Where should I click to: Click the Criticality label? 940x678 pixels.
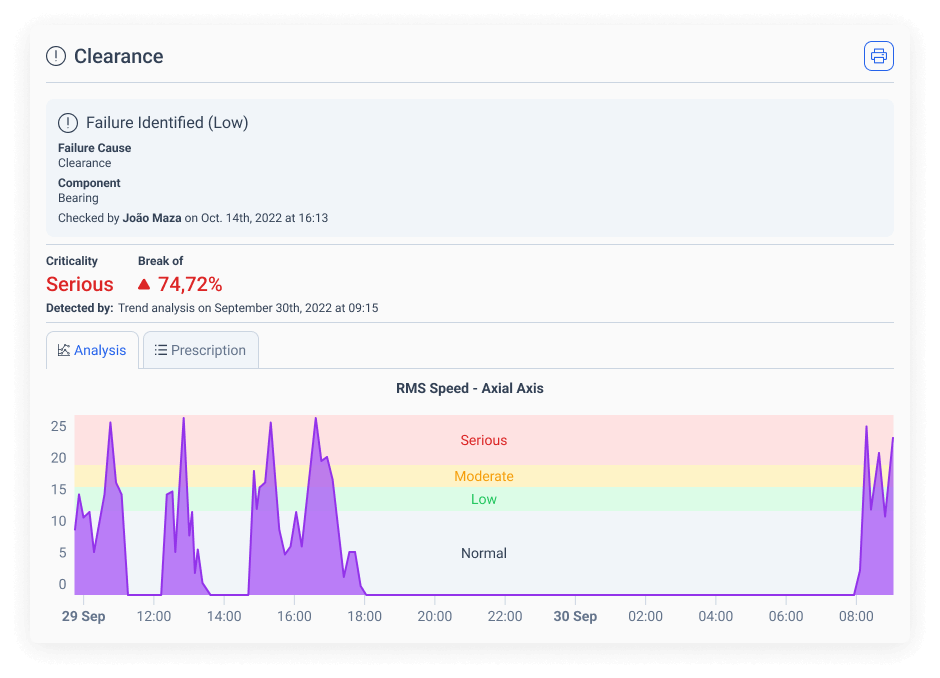(x=72, y=261)
